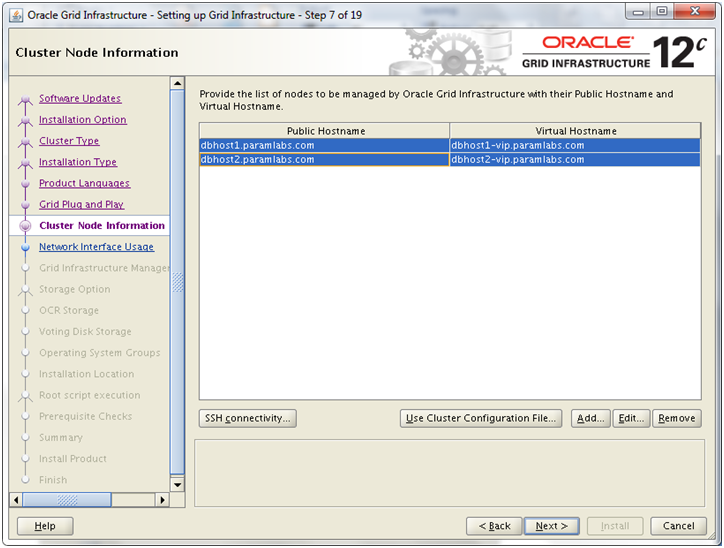Screen dimensions: 724x548
Task: Click the Cluster Type step marker icon
Action: pyautogui.click(x=25, y=142)
